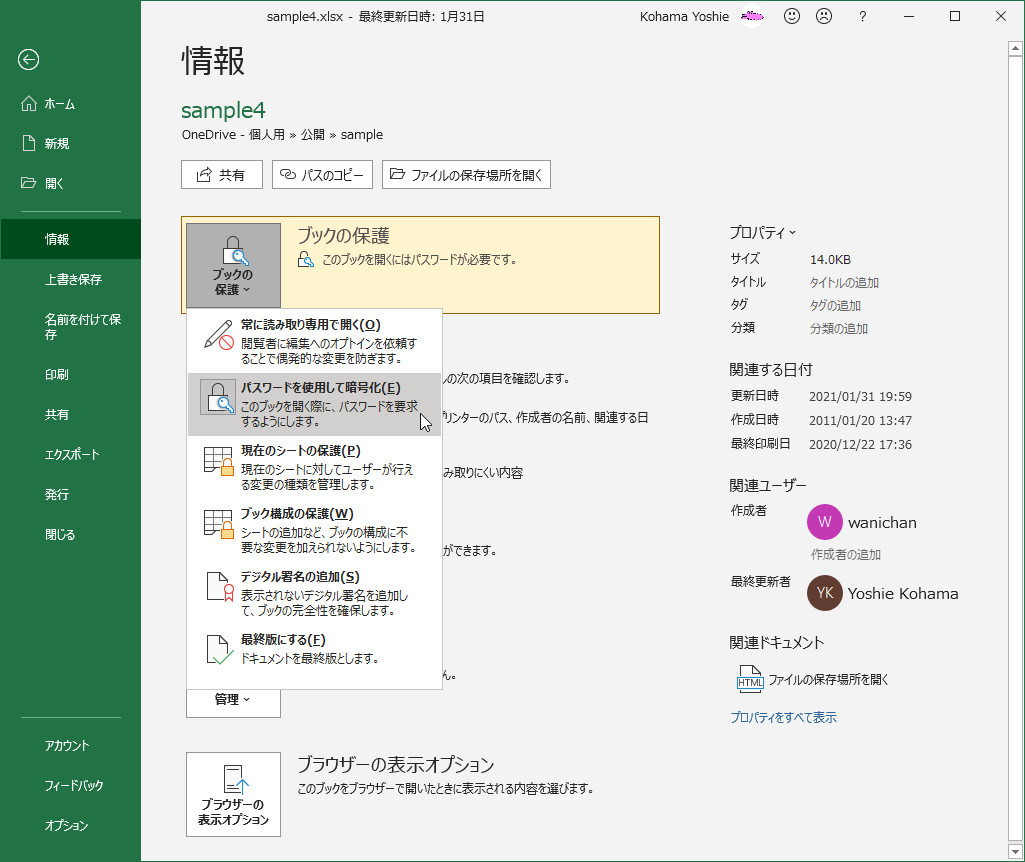Choose デジタル署名の追加 option
Viewport: 1025px width, 862px height.
pyautogui.click(x=314, y=593)
